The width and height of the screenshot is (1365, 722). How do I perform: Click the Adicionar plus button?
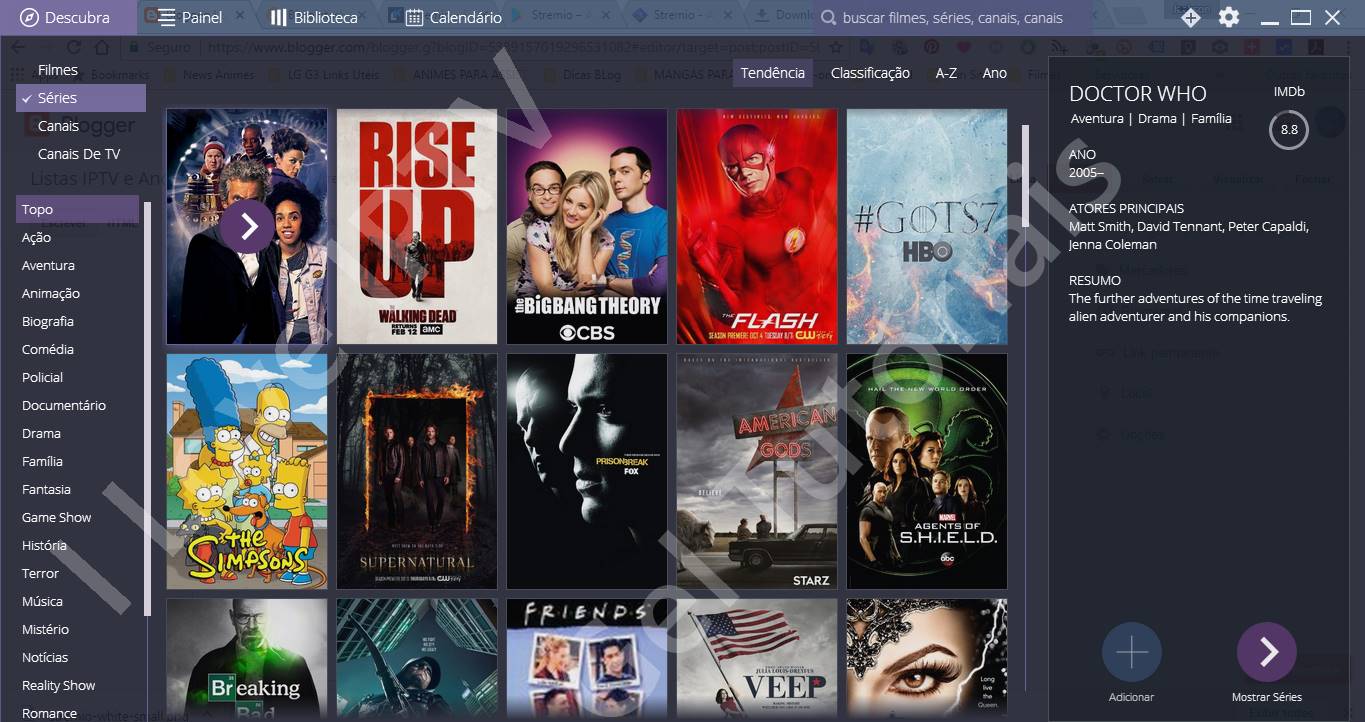click(1132, 652)
